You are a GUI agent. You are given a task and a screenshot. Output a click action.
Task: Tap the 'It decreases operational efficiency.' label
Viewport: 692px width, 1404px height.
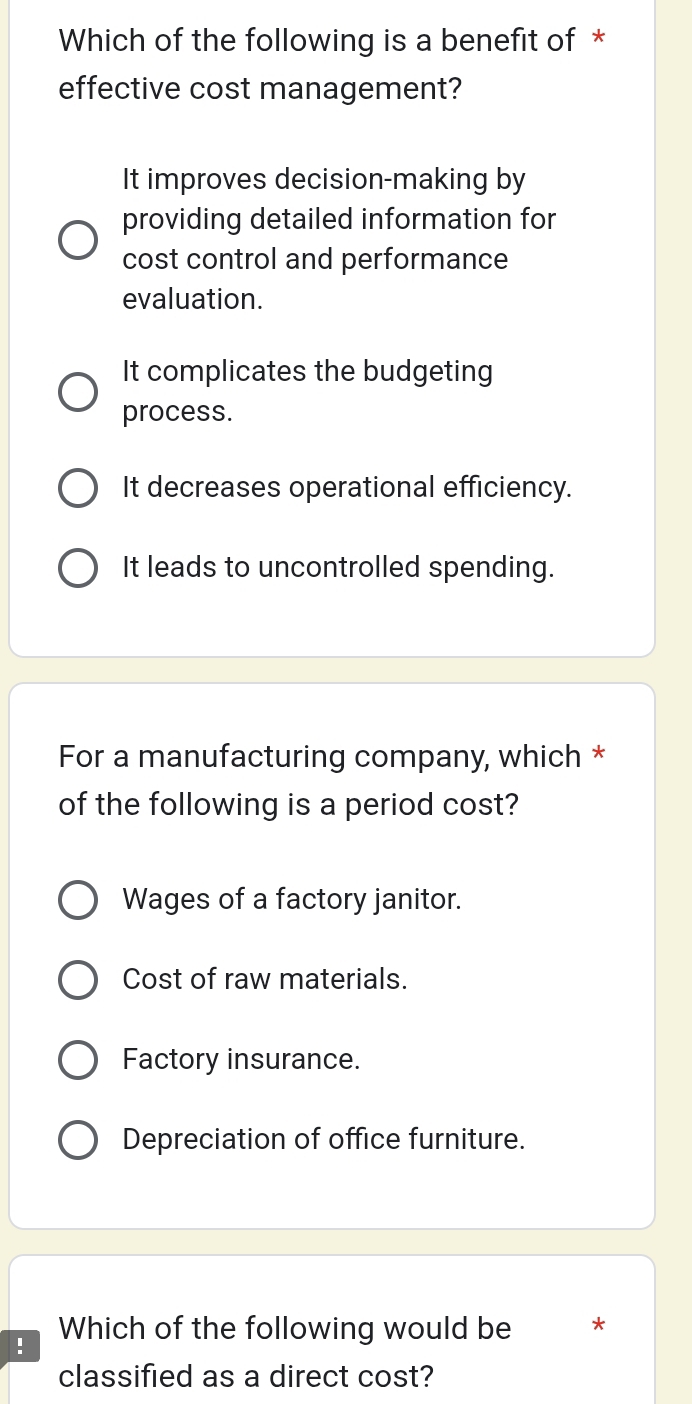pos(347,488)
